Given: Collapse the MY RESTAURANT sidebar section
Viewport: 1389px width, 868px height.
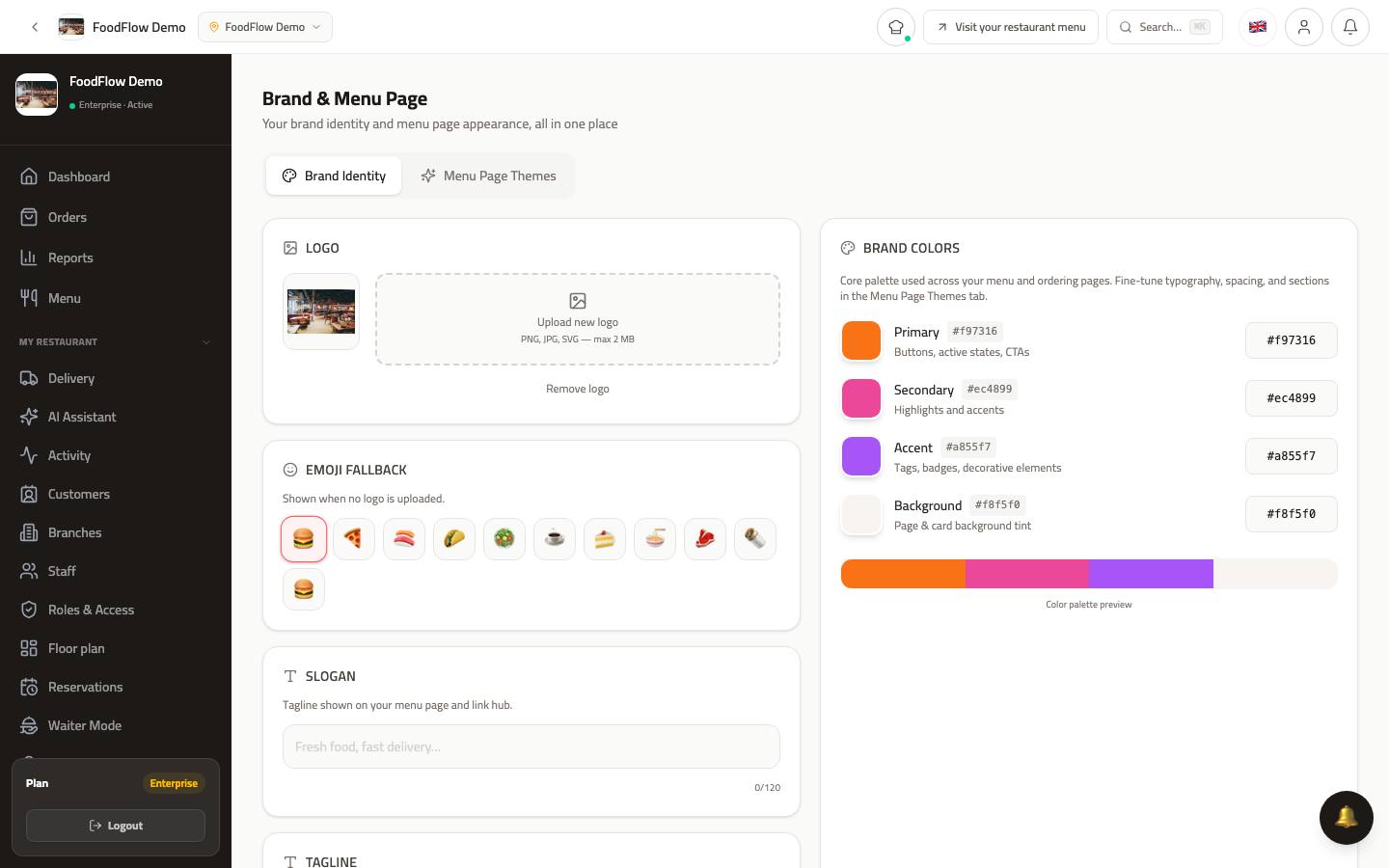Looking at the screenshot, I should click(116, 341).
